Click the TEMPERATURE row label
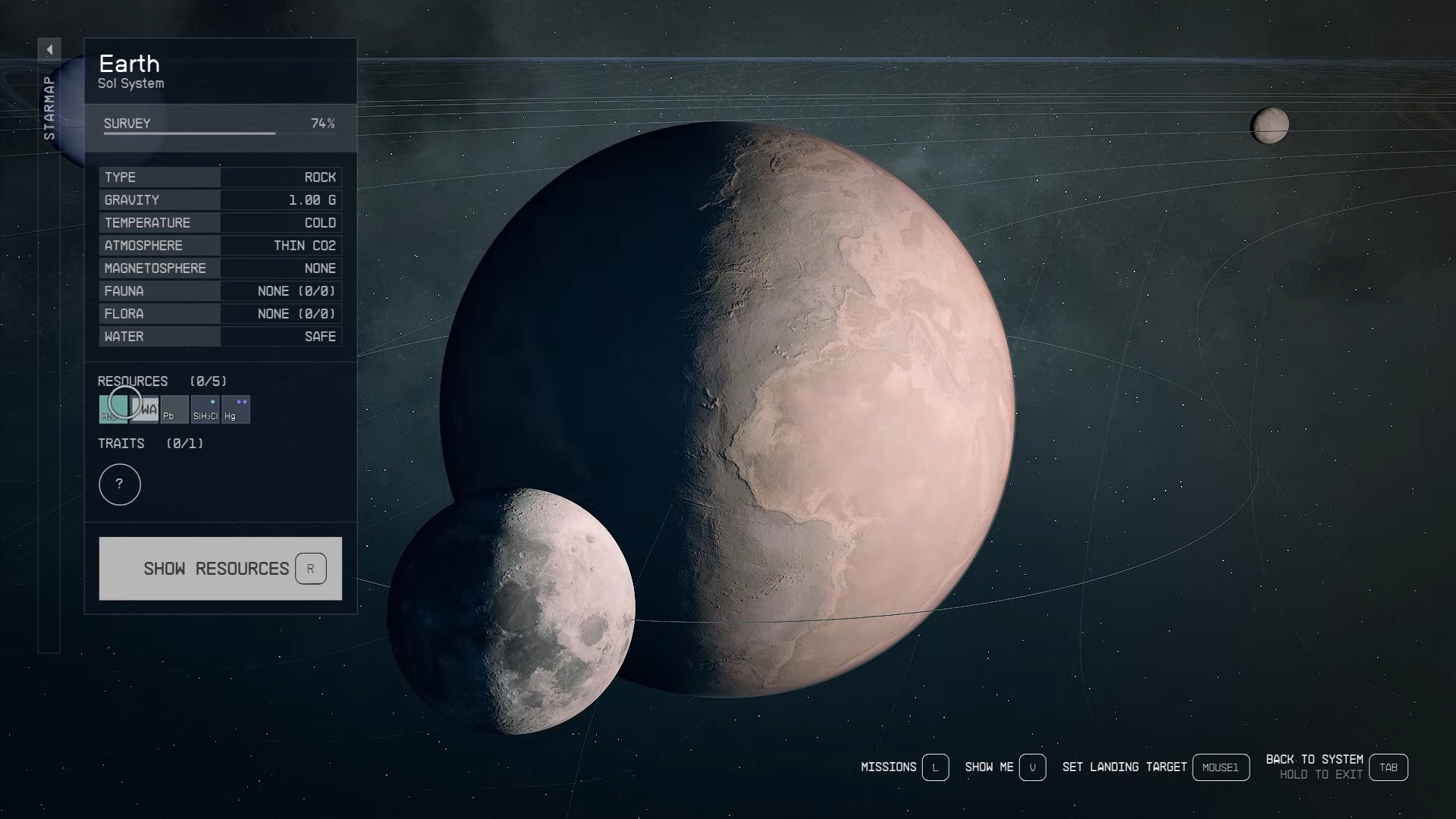The image size is (1456, 819). pyautogui.click(x=147, y=223)
